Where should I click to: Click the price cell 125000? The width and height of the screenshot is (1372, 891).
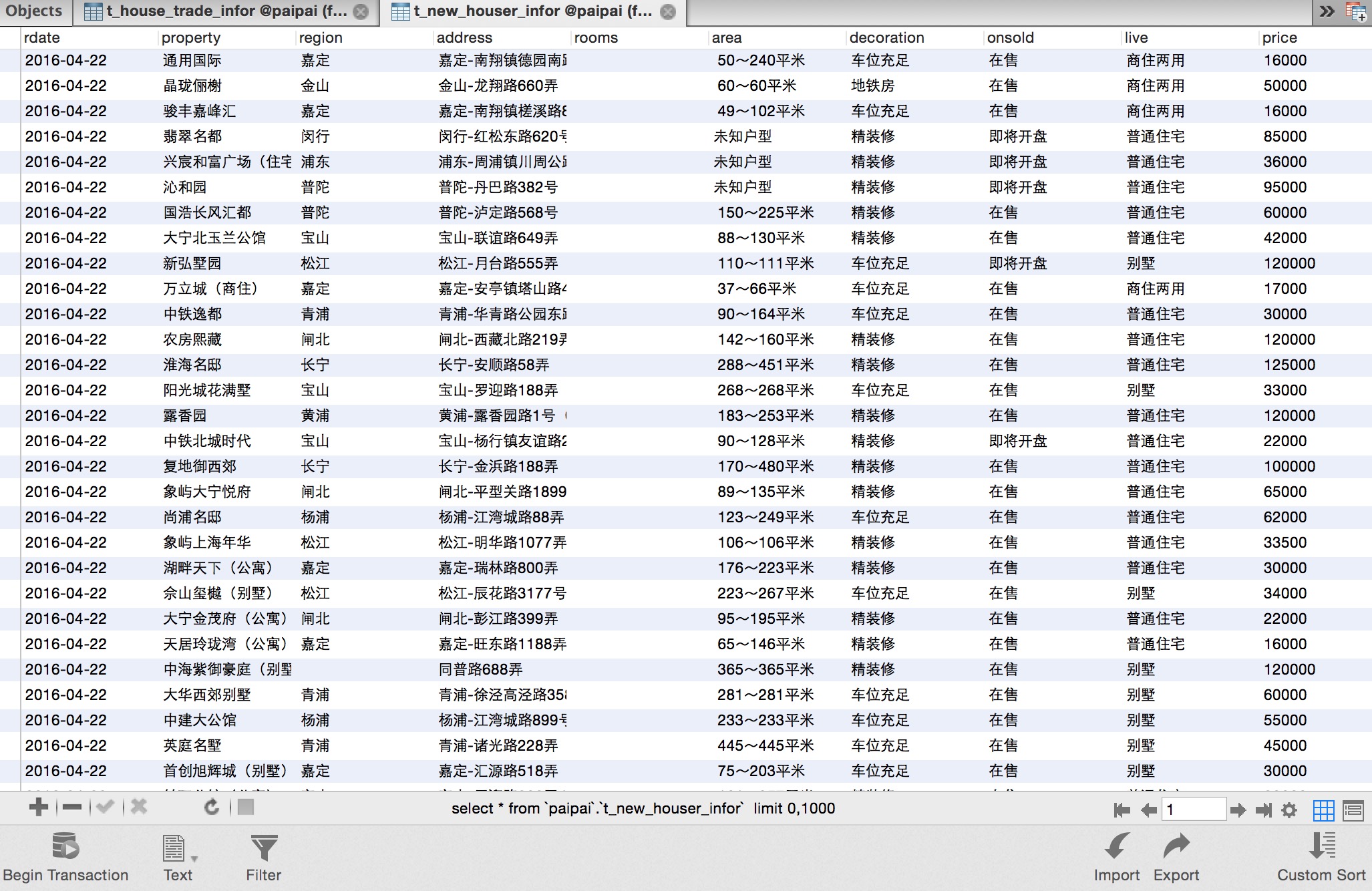point(1289,365)
